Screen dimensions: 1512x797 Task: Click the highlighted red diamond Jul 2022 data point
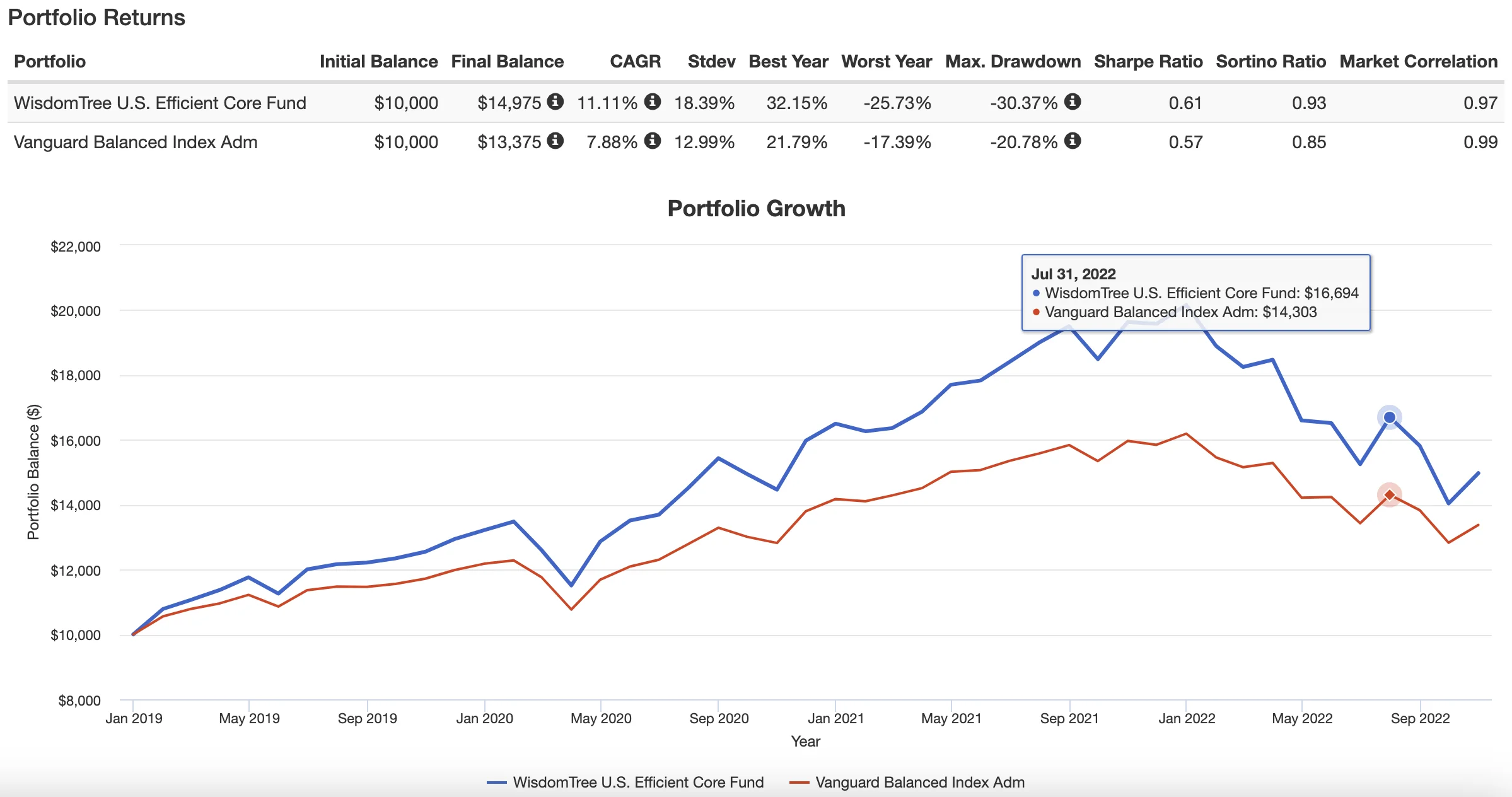(1390, 495)
